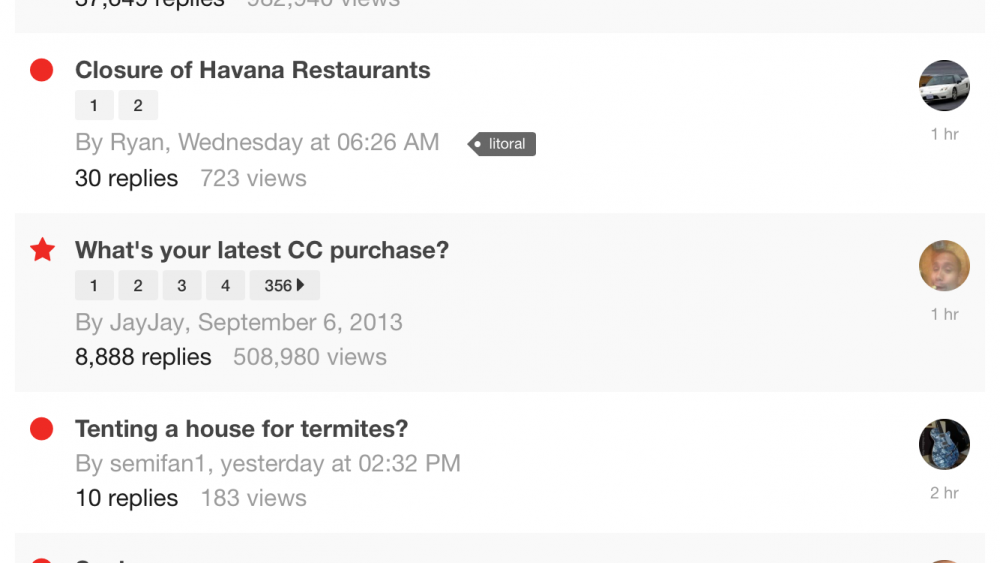Image resolution: width=1000 pixels, height=563 pixels.
Task: Open the face avatar on the CC purchase topic
Action: pyautogui.click(x=944, y=266)
